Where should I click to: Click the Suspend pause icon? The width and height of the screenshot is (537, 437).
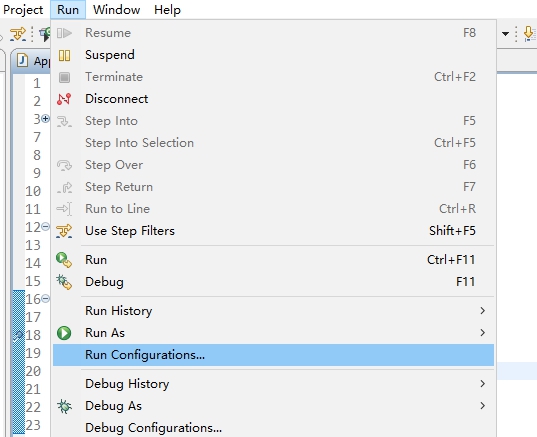tap(64, 55)
